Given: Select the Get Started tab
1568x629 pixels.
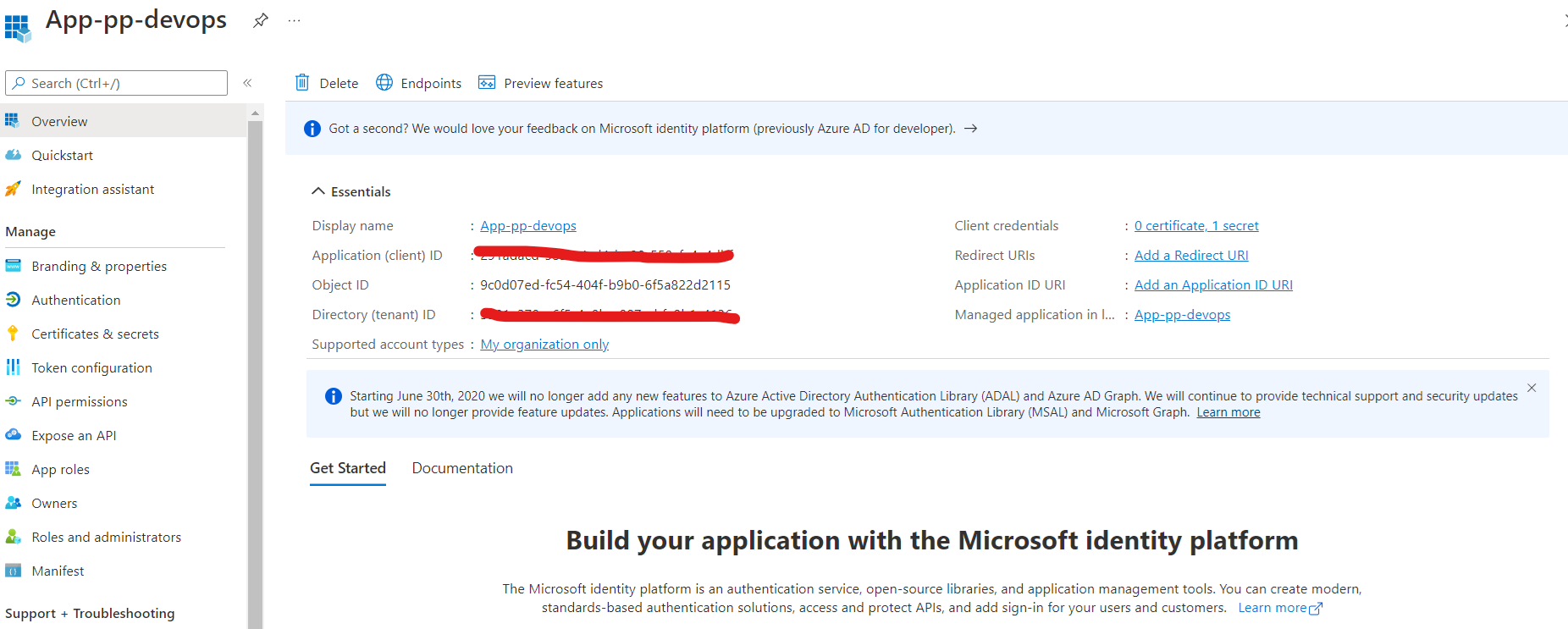Looking at the screenshot, I should click(x=348, y=468).
